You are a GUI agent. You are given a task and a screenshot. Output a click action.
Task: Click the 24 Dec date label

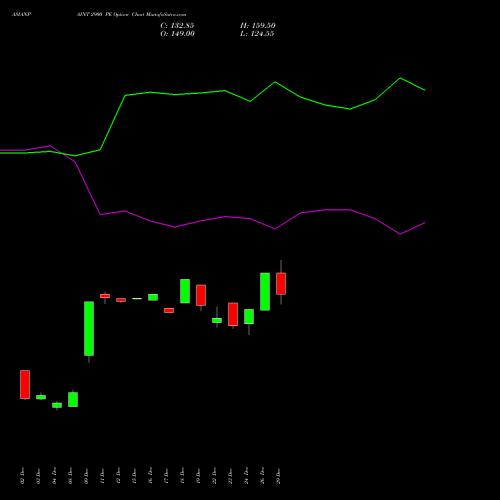point(246,476)
